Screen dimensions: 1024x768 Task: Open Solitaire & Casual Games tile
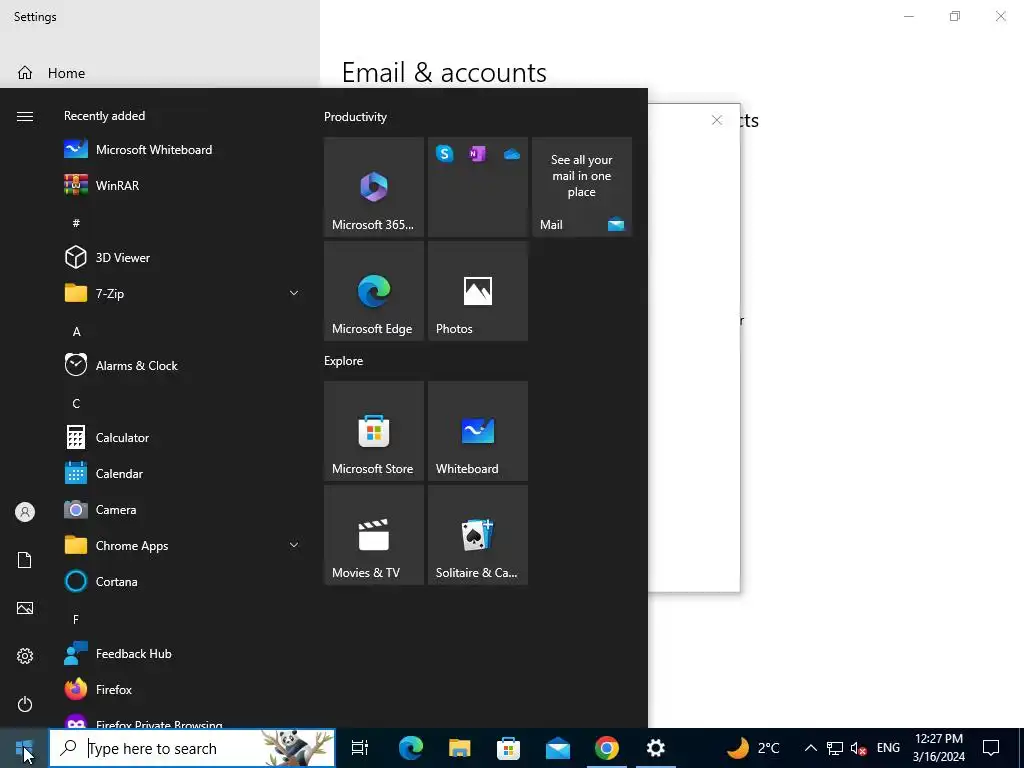[477, 535]
